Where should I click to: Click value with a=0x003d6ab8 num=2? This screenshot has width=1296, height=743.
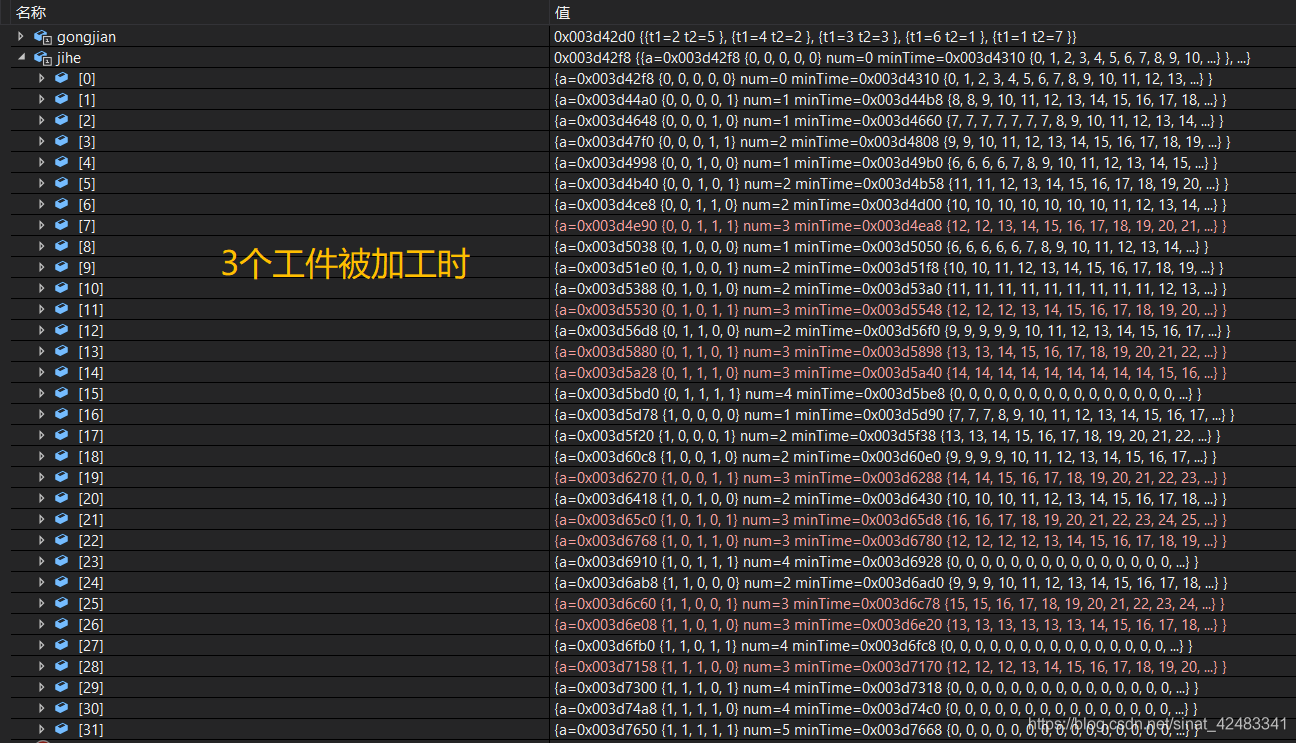pyautogui.click(x=890, y=582)
